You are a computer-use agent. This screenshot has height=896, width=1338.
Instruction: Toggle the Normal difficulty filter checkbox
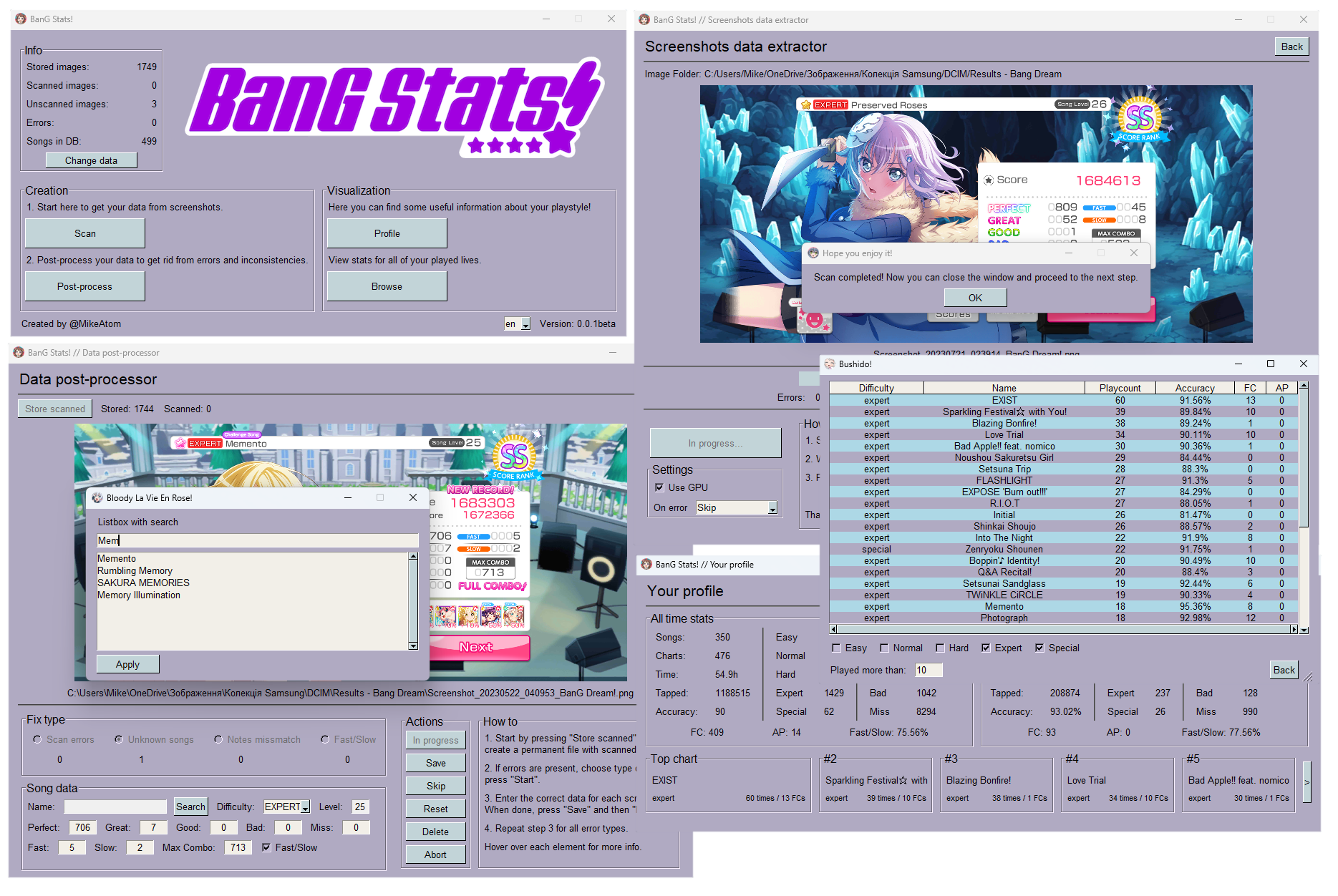(x=884, y=648)
